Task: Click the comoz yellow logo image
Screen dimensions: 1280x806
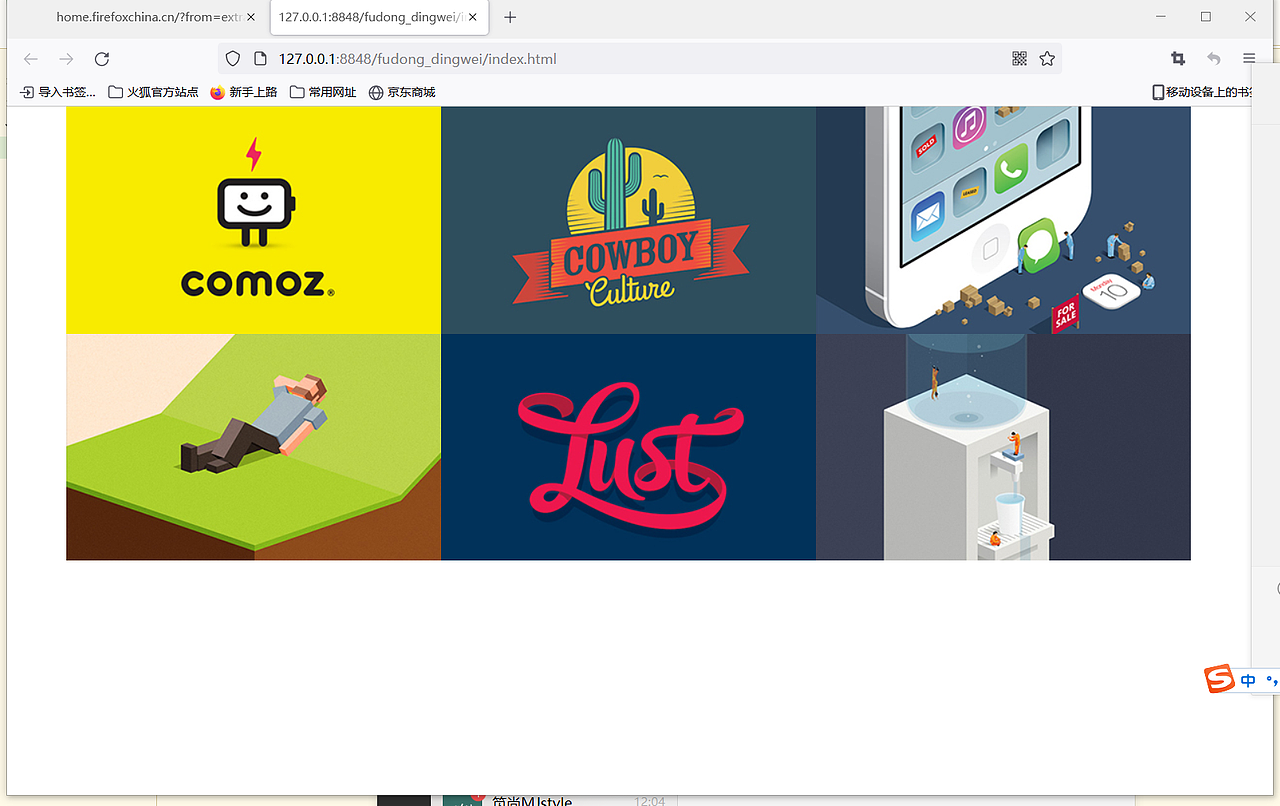Action: [x=253, y=220]
